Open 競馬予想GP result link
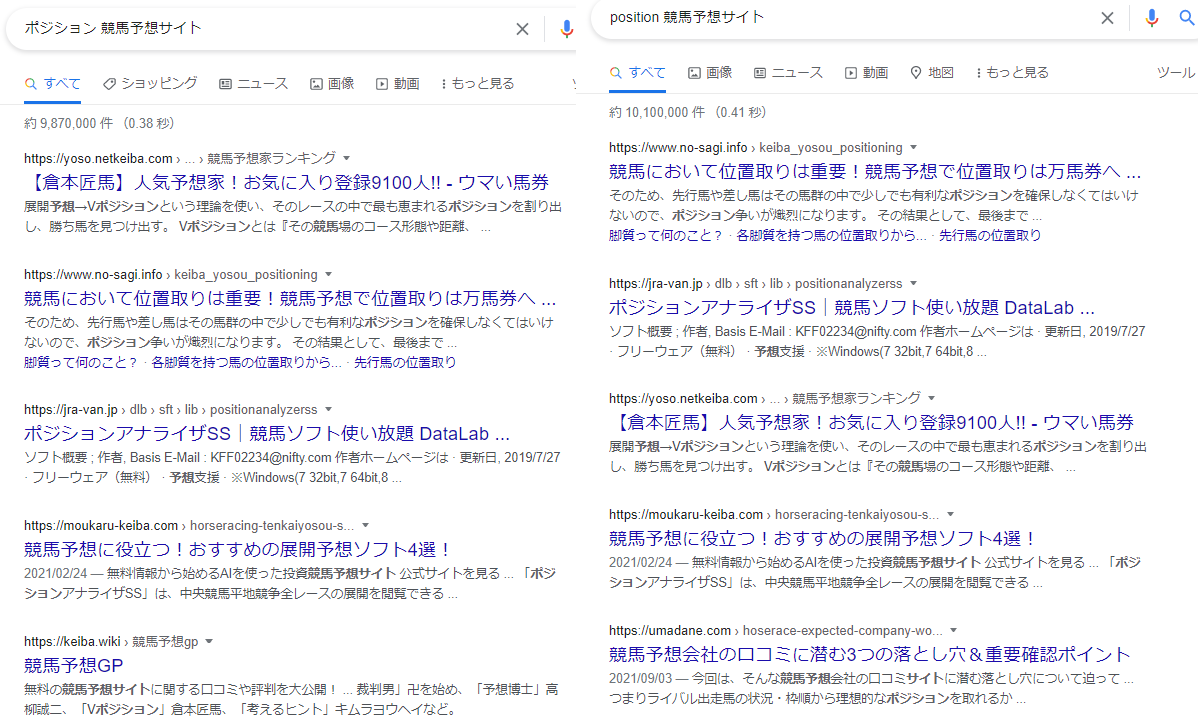This screenshot has width=1198, height=726. pyautogui.click(x=73, y=666)
